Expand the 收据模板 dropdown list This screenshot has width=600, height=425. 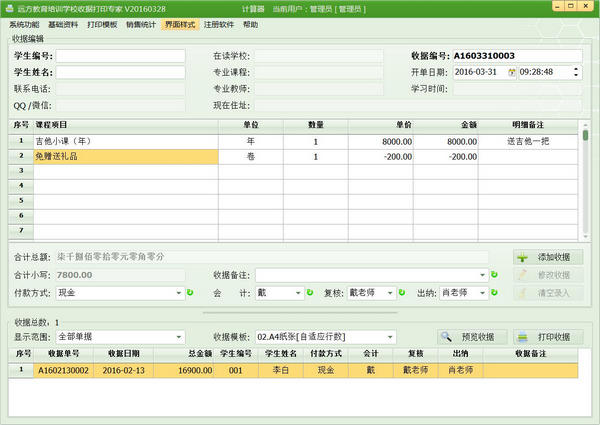tap(390, 337)
